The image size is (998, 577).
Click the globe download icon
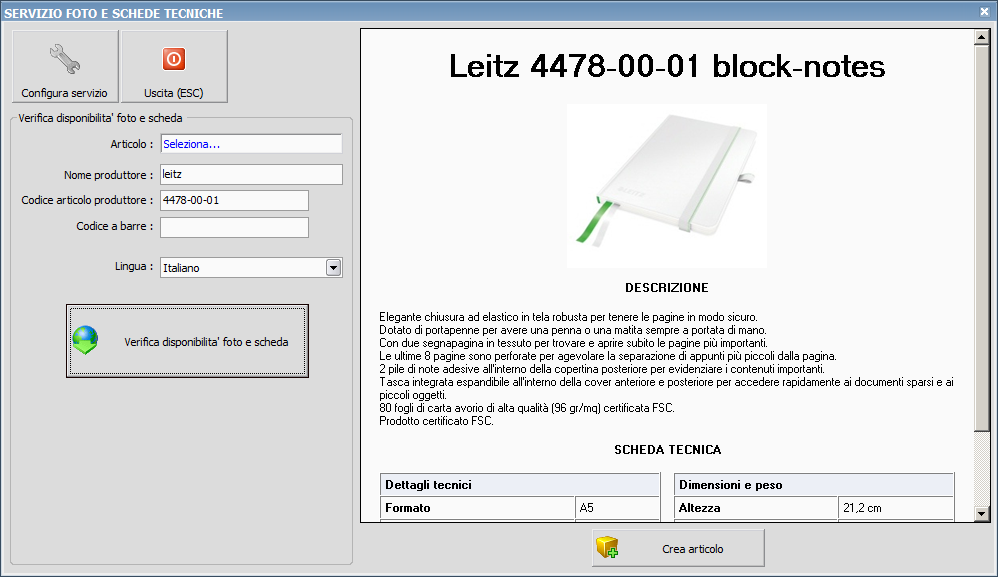click(85, 340)
